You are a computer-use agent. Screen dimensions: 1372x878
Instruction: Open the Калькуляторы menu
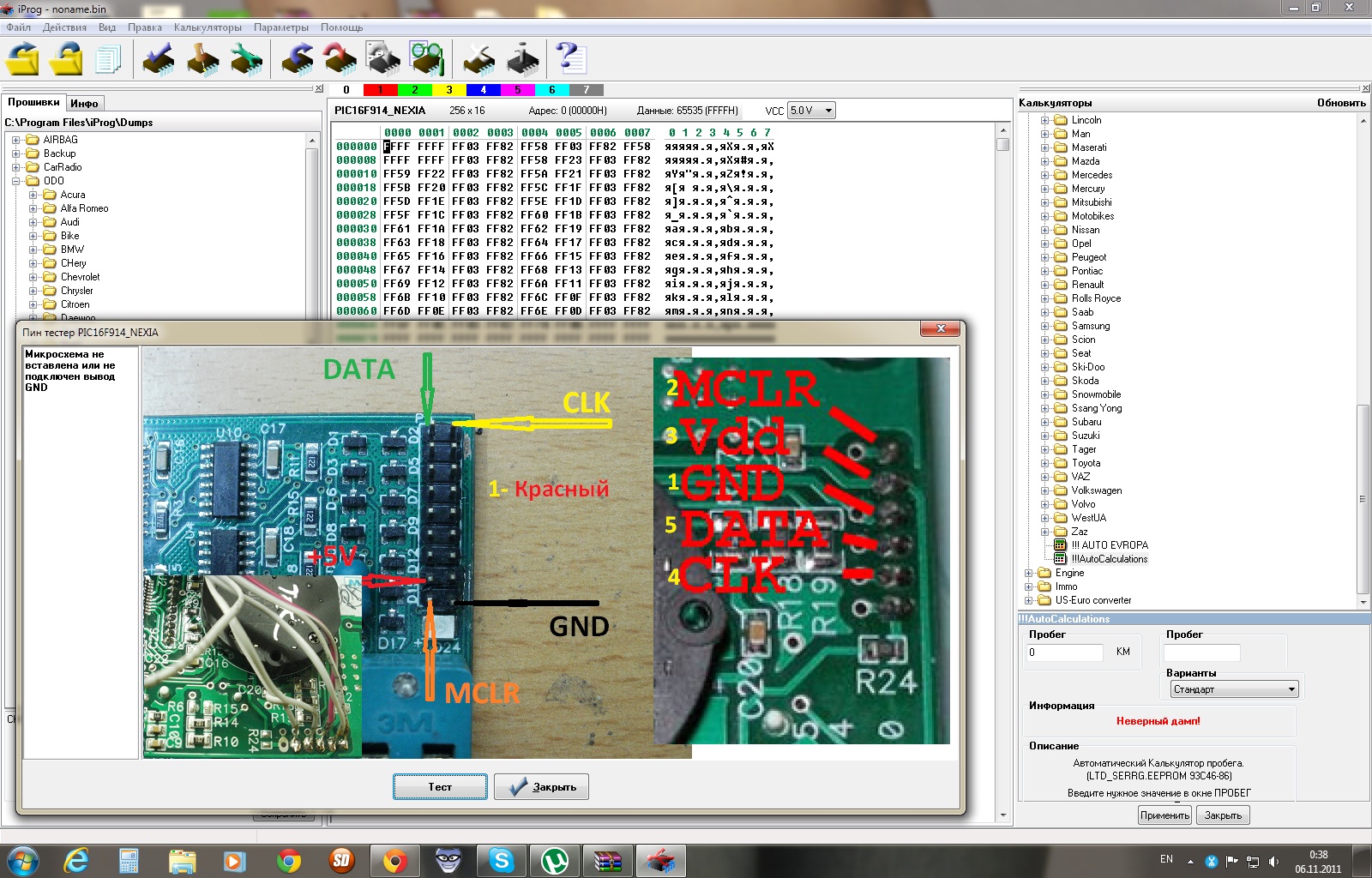pyautogui.click(x=208, y=27)
